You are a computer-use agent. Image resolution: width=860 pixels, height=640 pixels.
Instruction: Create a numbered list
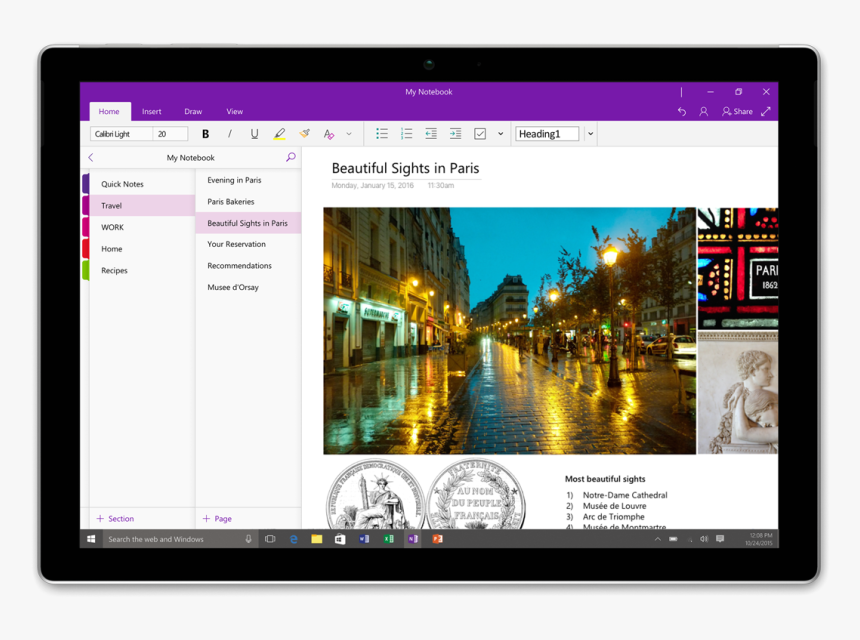point(406,133)
